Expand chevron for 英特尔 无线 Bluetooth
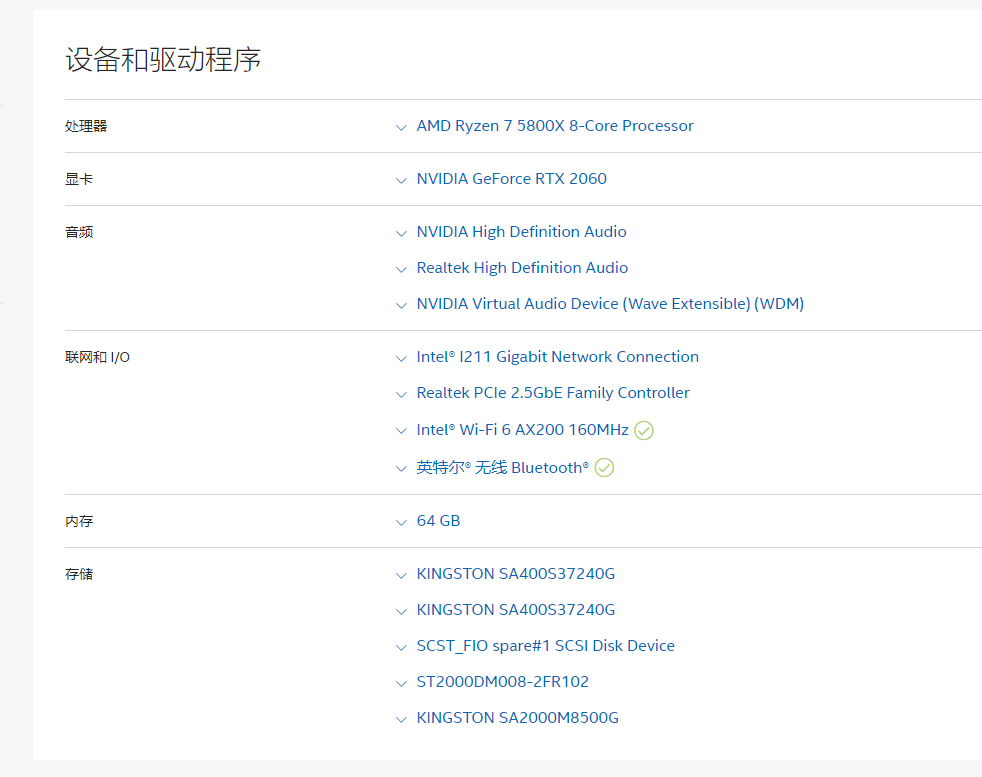The image size is (982, 777). pos(401,469)
